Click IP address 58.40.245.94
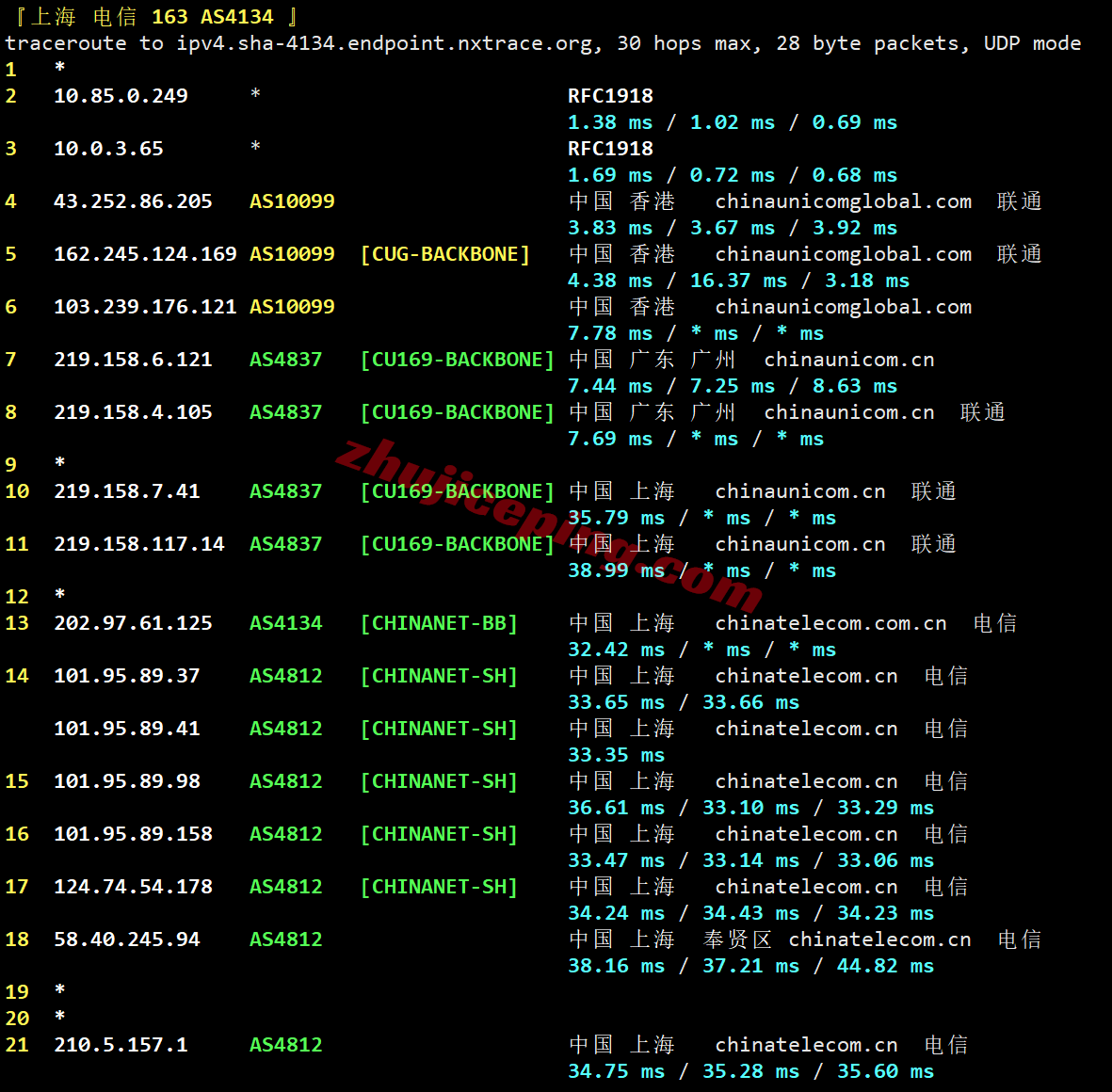The height and width of the screenshot is (1092, 1112). tap(127, 939)
